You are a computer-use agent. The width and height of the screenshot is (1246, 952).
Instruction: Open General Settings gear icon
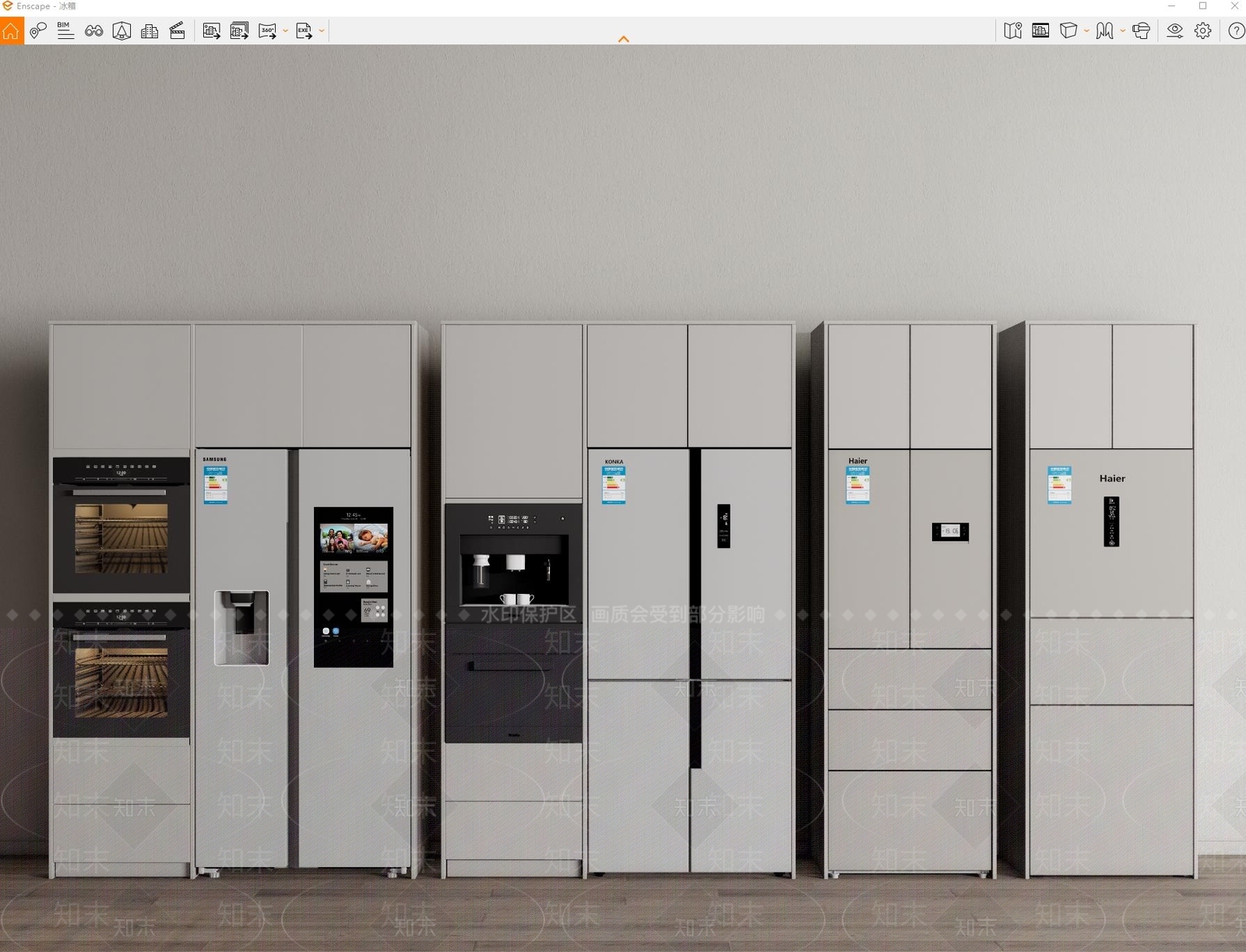pyautogui.click(x=1203, y=31)
